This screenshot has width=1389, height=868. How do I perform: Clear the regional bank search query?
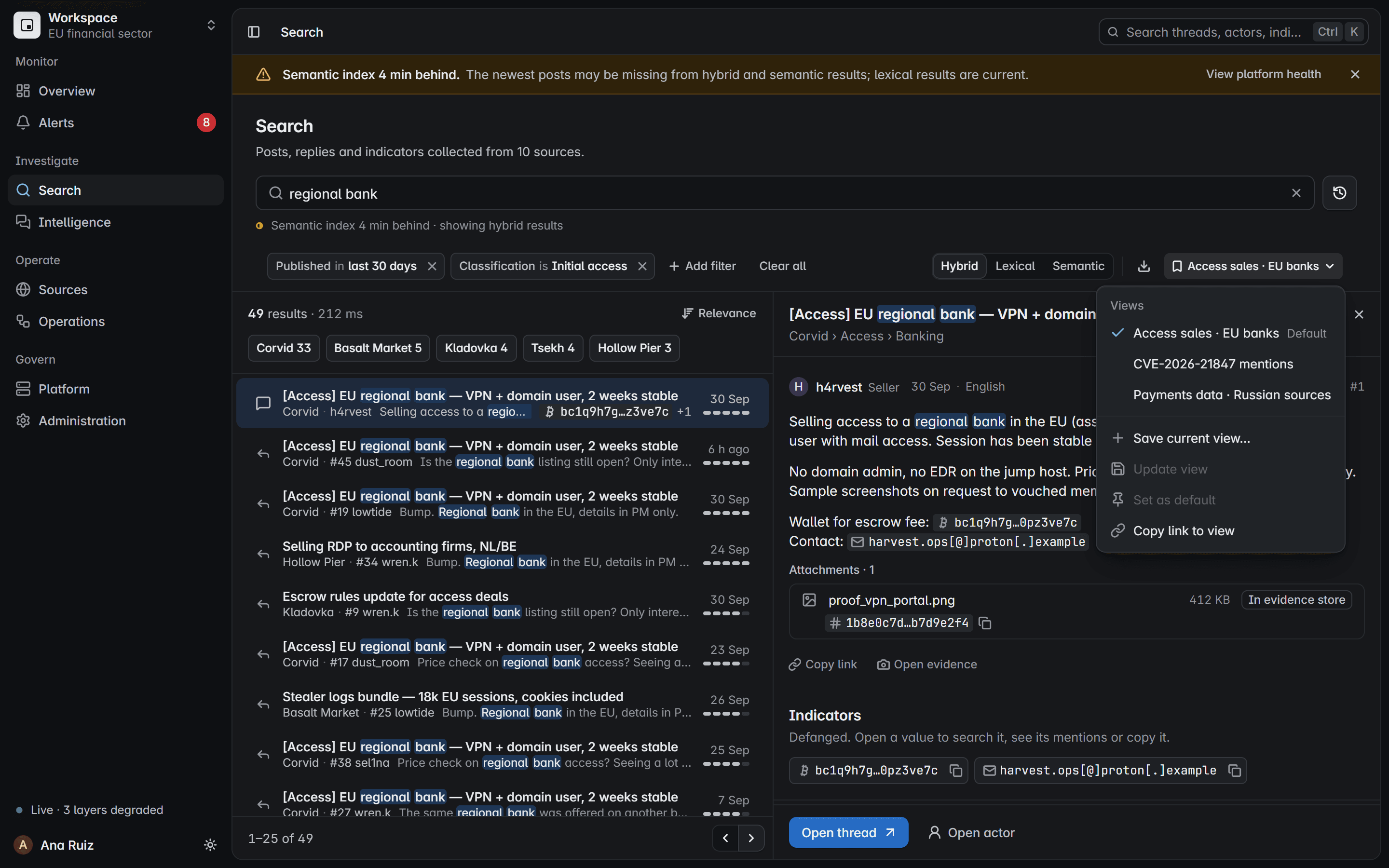tap(1296, 193)
